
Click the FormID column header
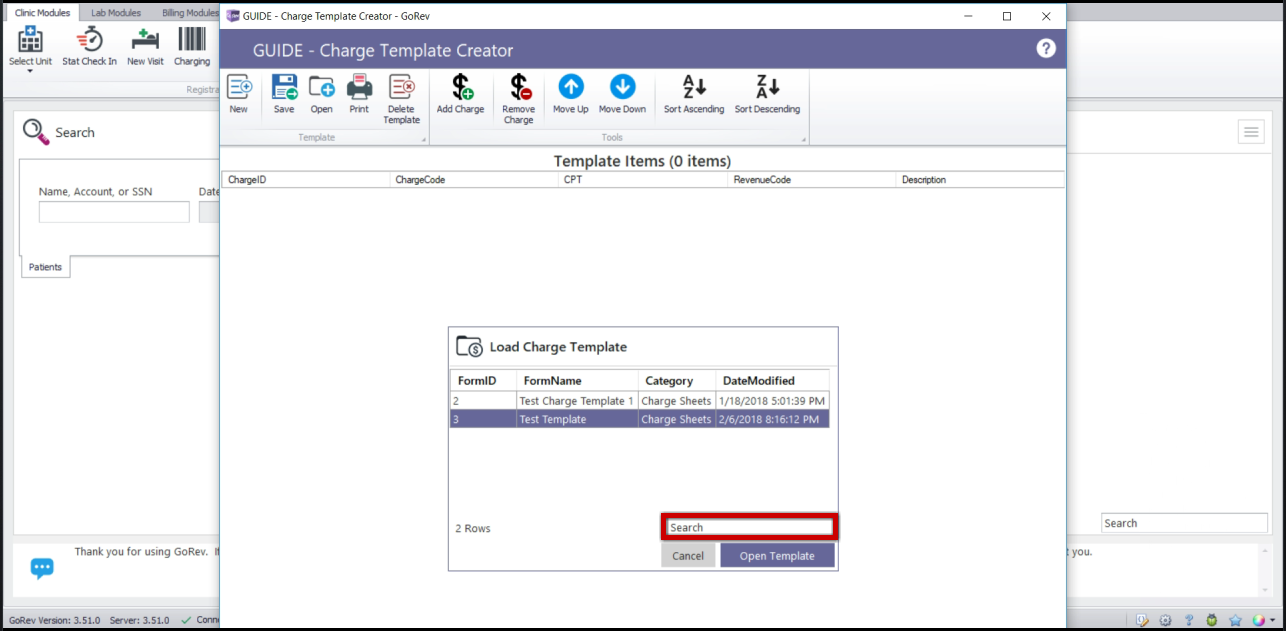[x=483, y=380]
